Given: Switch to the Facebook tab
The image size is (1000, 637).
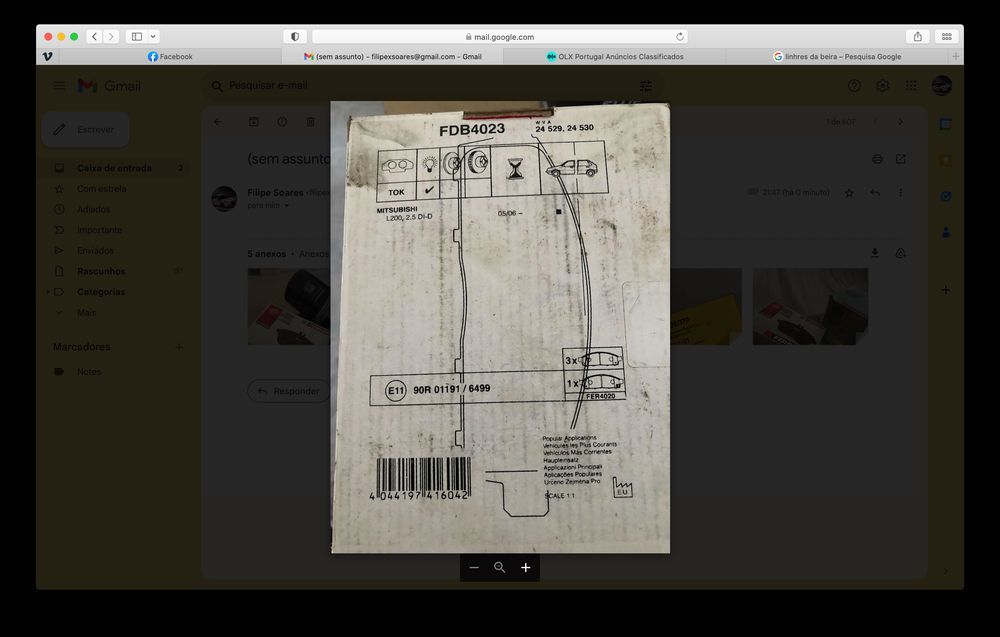Looking at the screenshot, I should pyautogui.click(x=170, y=56).
